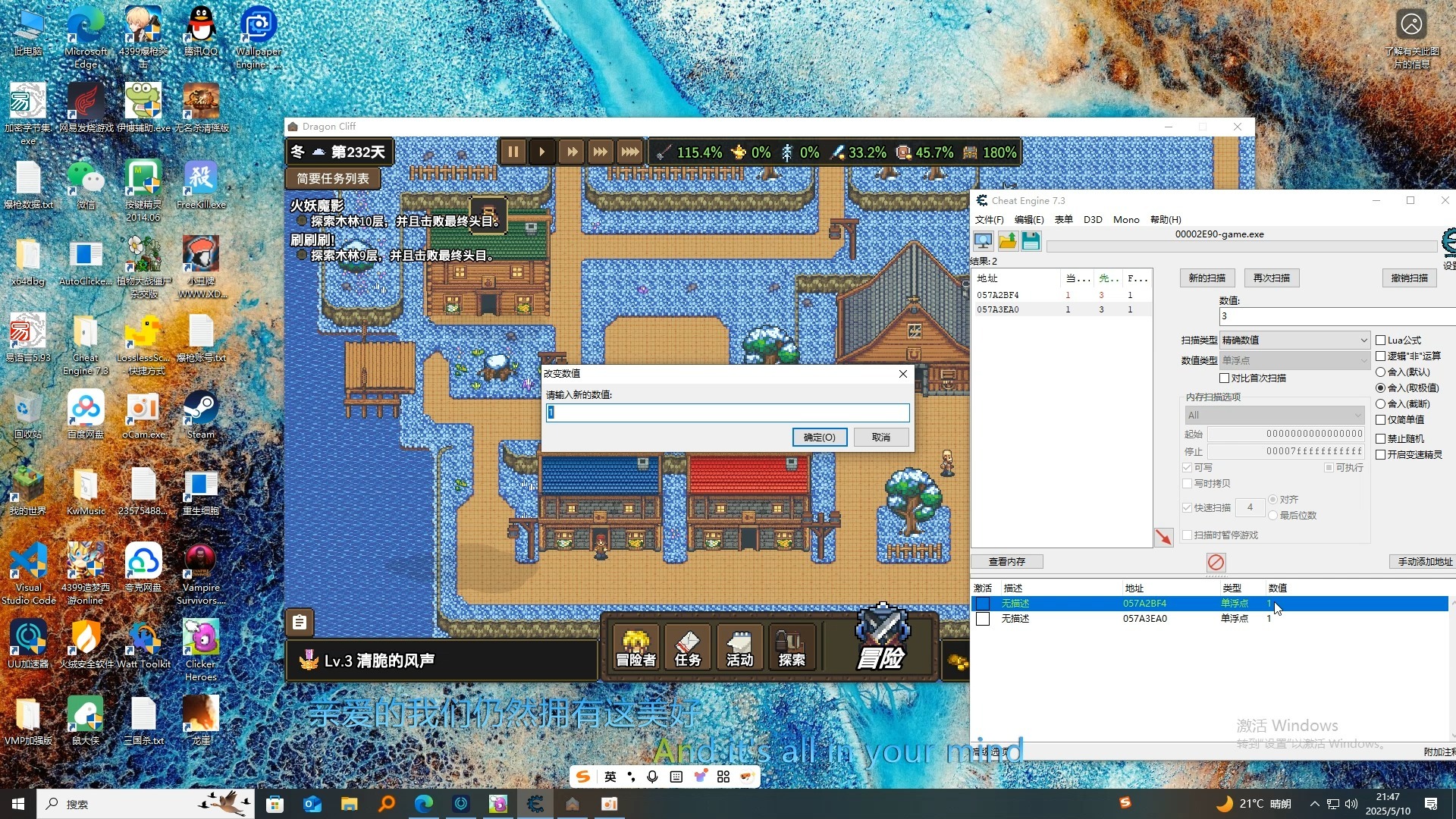Check 对比首次扫描 checkbox
The width and height of the screenshot is (1456, 819).
tap(1224, 378)
